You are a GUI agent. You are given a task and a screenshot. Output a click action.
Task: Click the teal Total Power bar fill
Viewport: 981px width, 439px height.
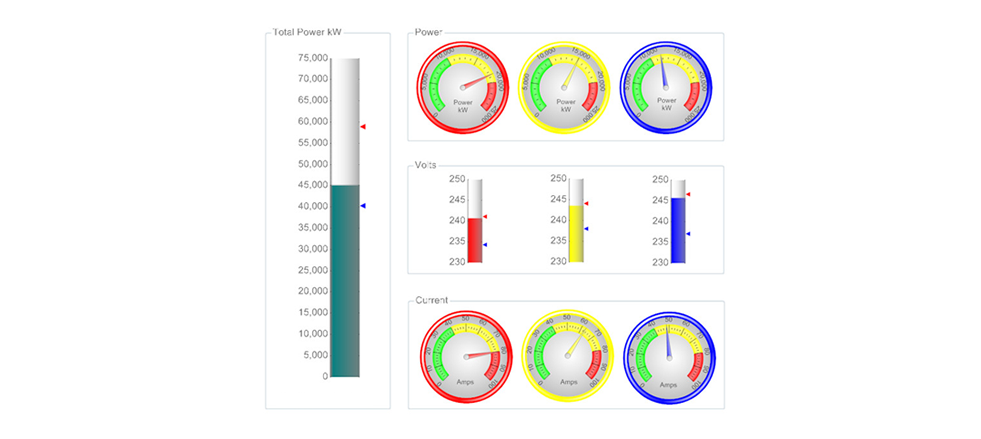coord(345,281)
